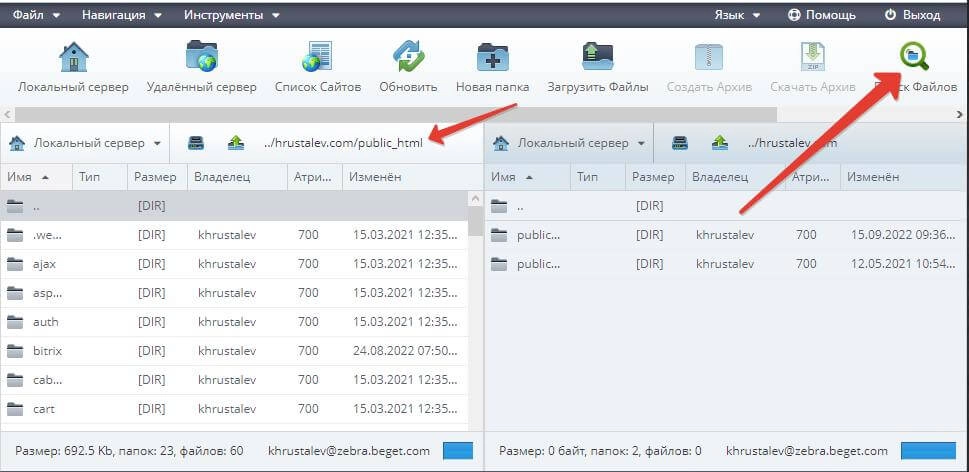Click bitrix folder icon in left panel
Image resolution: width=969 pixels, height=472 pixels.
click(x=15, y=351)
